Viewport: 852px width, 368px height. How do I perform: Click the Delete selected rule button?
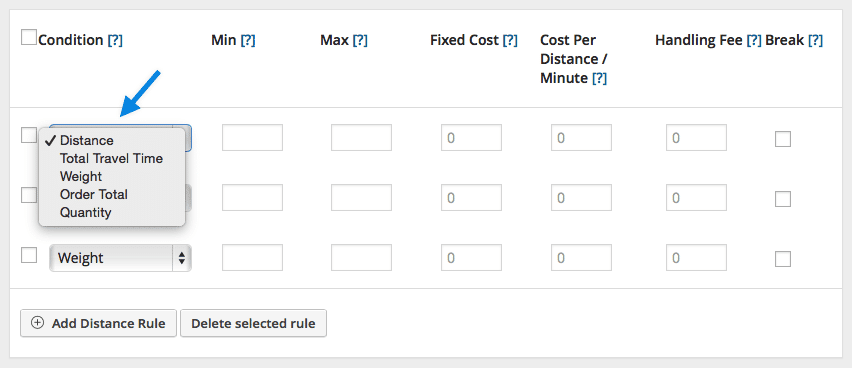[x=253, y=323]
